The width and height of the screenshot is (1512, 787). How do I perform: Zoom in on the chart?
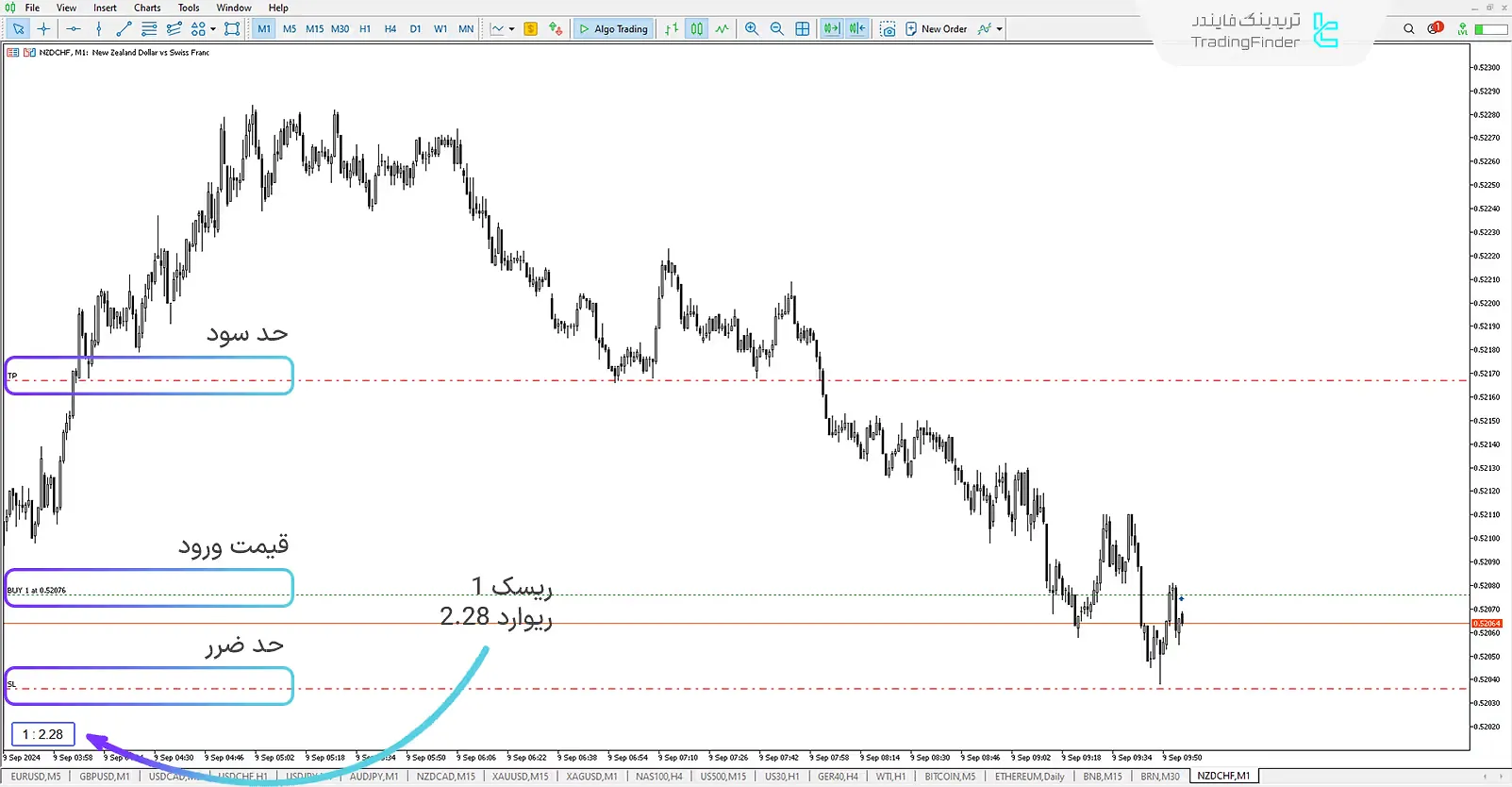752,29
